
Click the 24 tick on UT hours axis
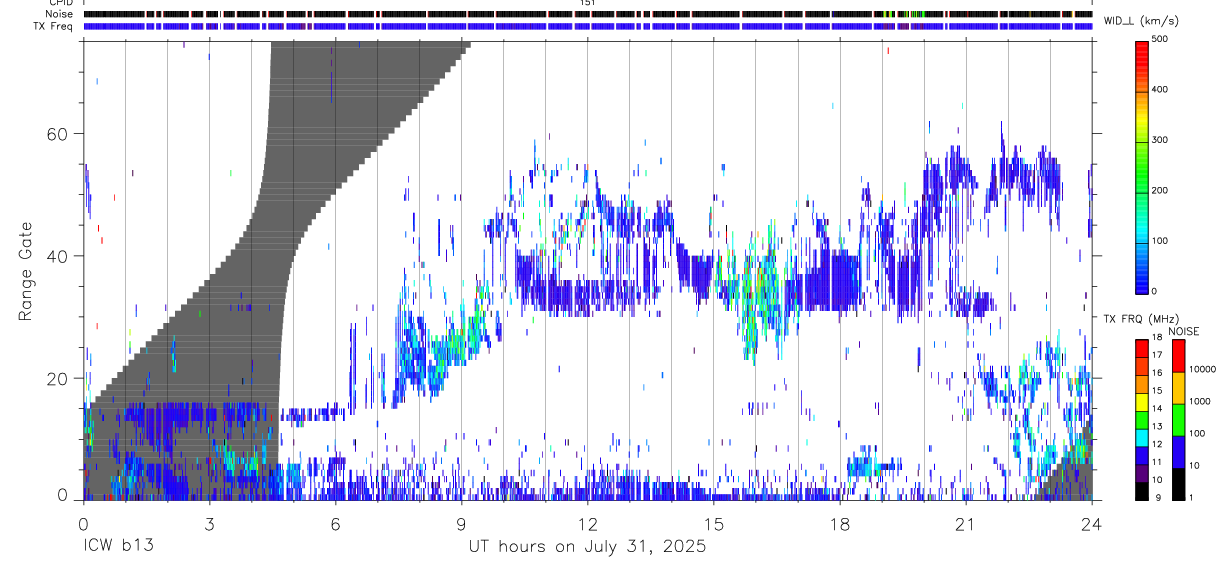(1092, 524)
